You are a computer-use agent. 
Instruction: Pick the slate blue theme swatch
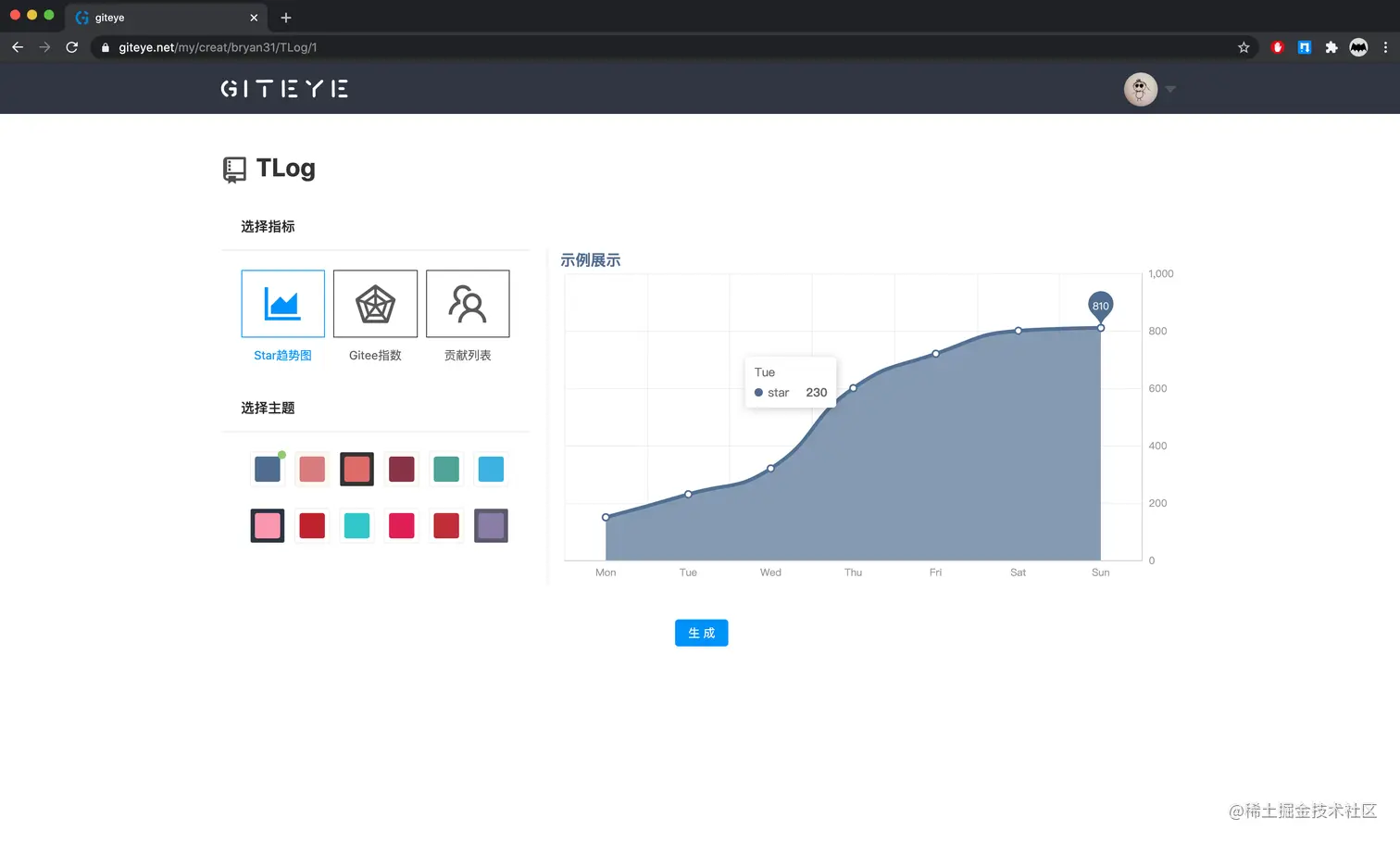point(268,469)
